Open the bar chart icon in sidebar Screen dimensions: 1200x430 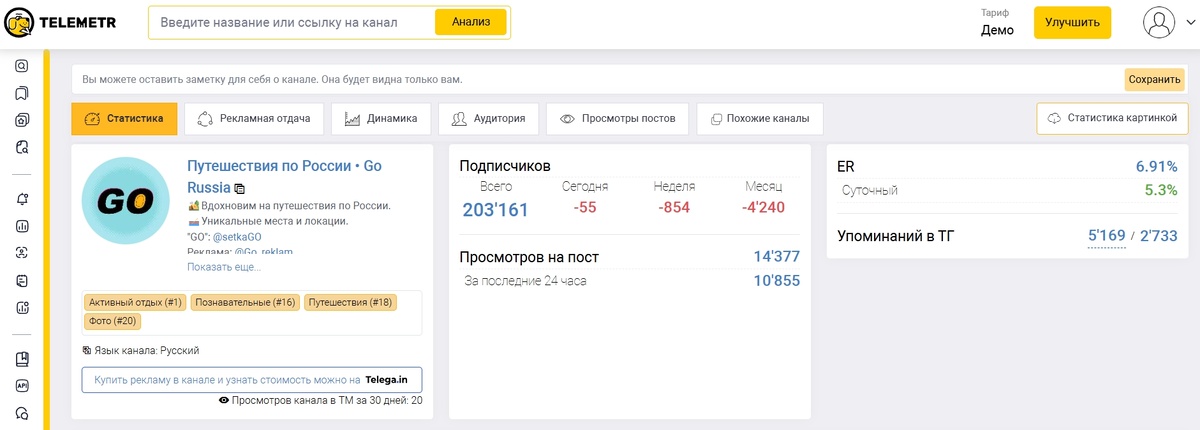[22, 226]
